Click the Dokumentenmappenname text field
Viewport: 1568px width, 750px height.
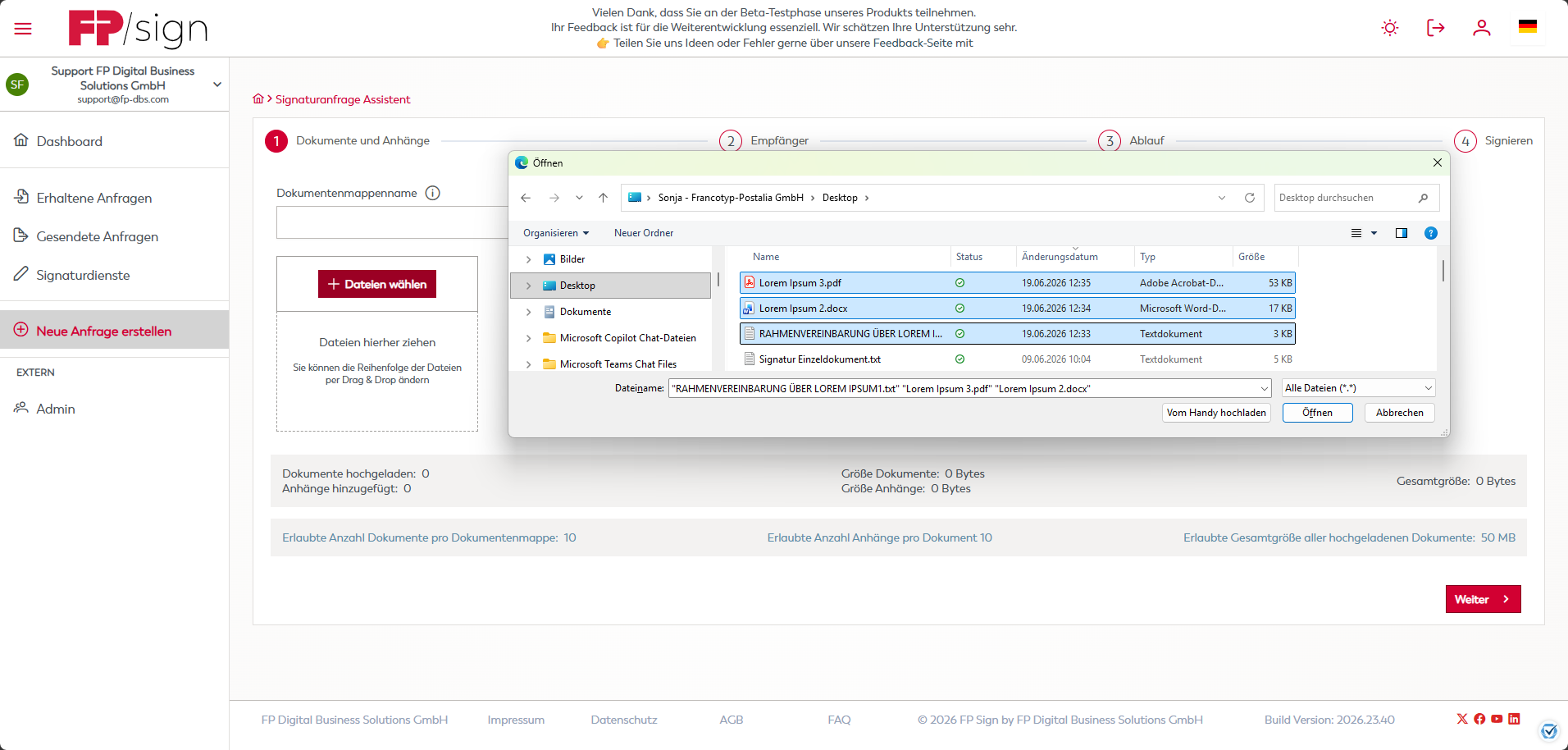(392, 222)
